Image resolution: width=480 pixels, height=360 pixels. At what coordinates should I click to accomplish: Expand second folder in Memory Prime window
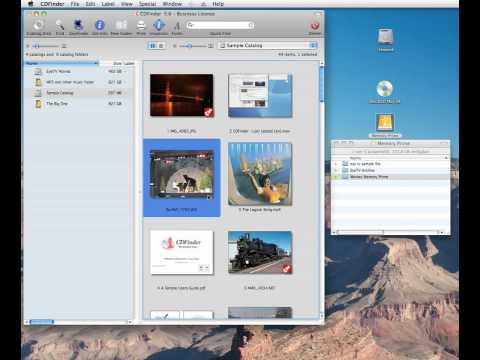[336, 170]
